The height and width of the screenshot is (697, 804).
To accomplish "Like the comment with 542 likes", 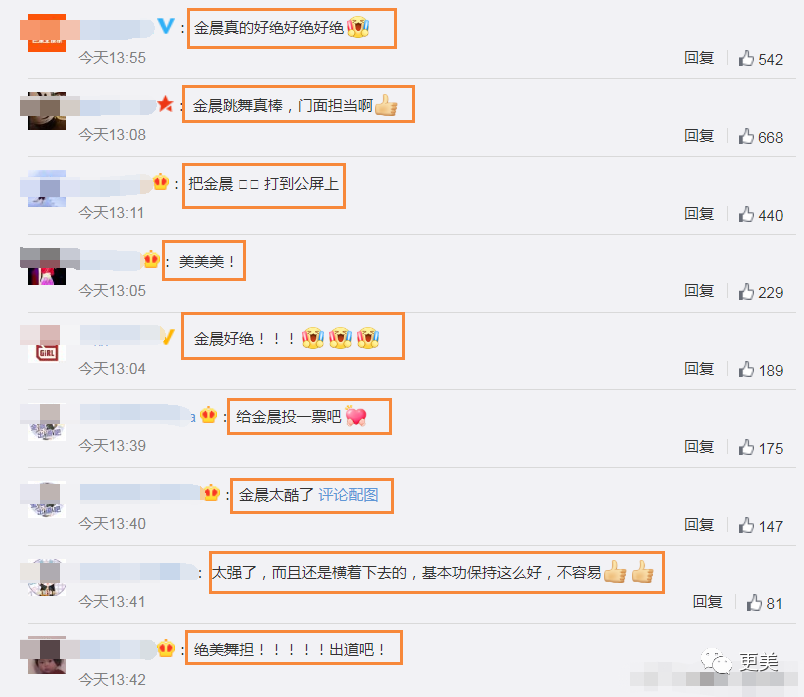I will [x=746, y=58].
